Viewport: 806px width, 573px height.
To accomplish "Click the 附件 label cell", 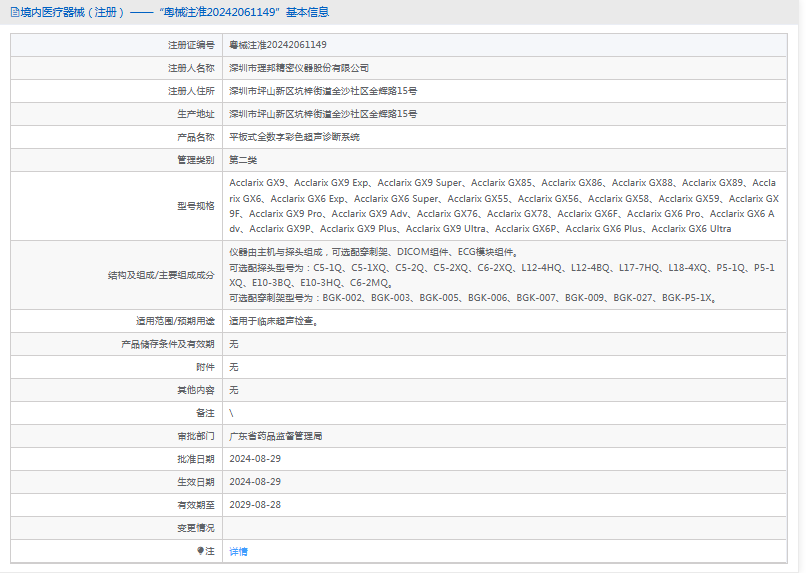I will coord(117,367).
